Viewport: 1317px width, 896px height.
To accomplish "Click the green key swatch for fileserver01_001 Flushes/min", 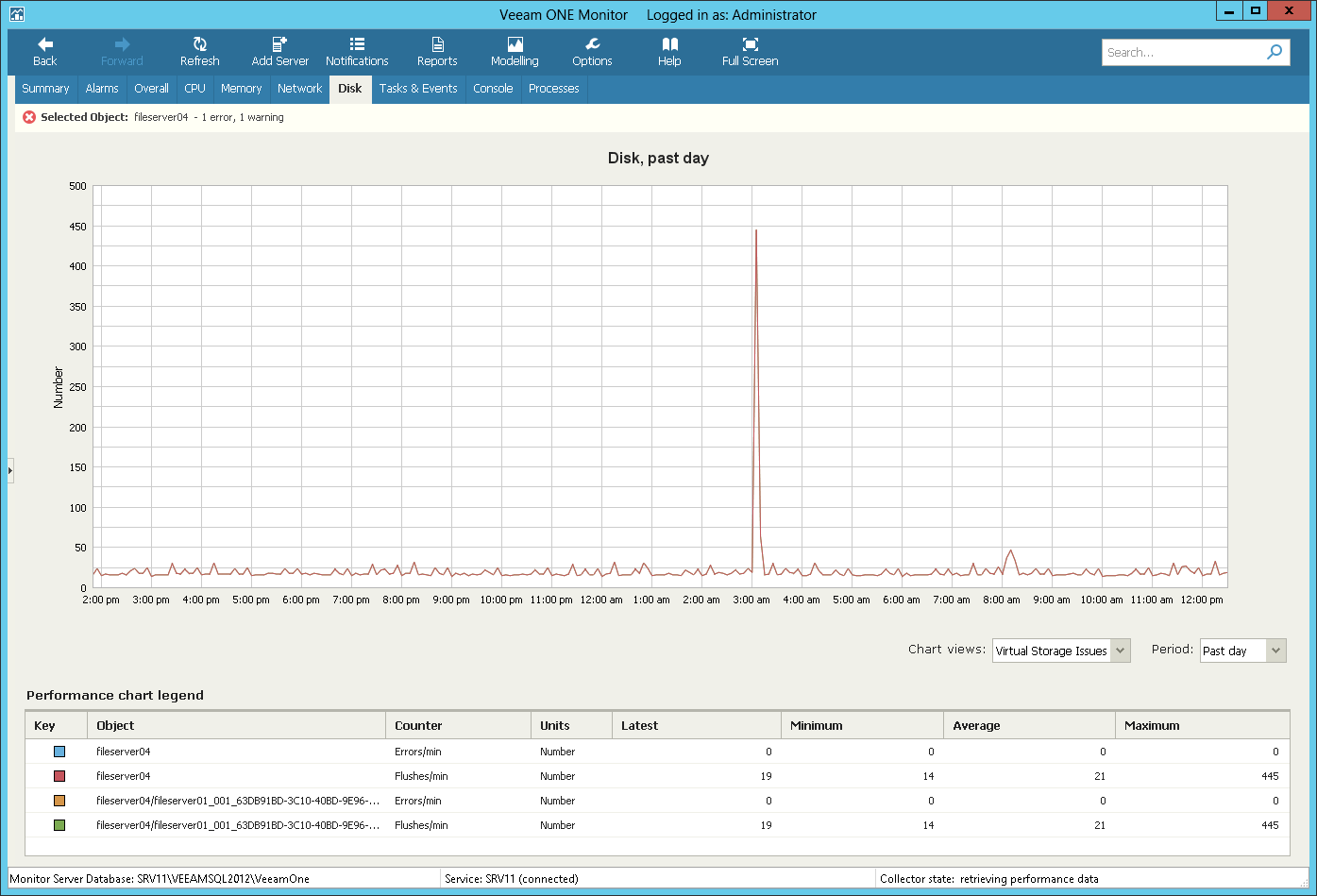I will click(59, 825).
